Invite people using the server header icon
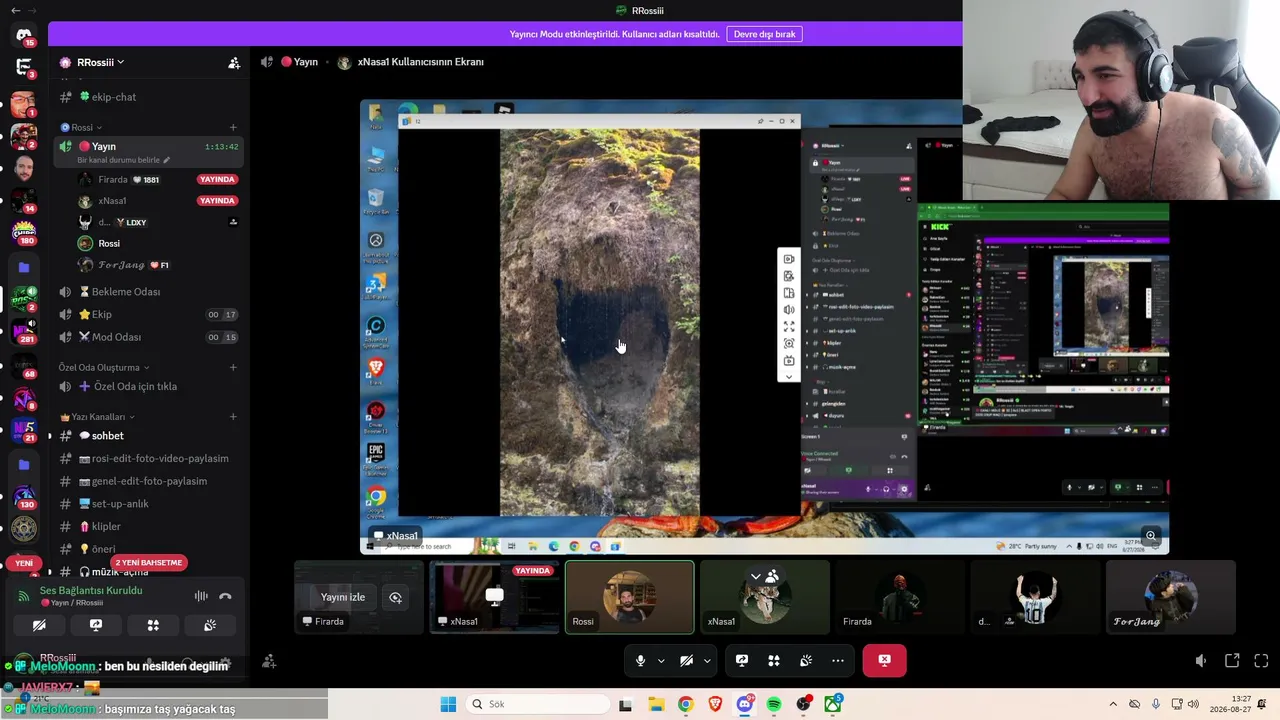Screen dimensions: 1280x720 (234, 63)
